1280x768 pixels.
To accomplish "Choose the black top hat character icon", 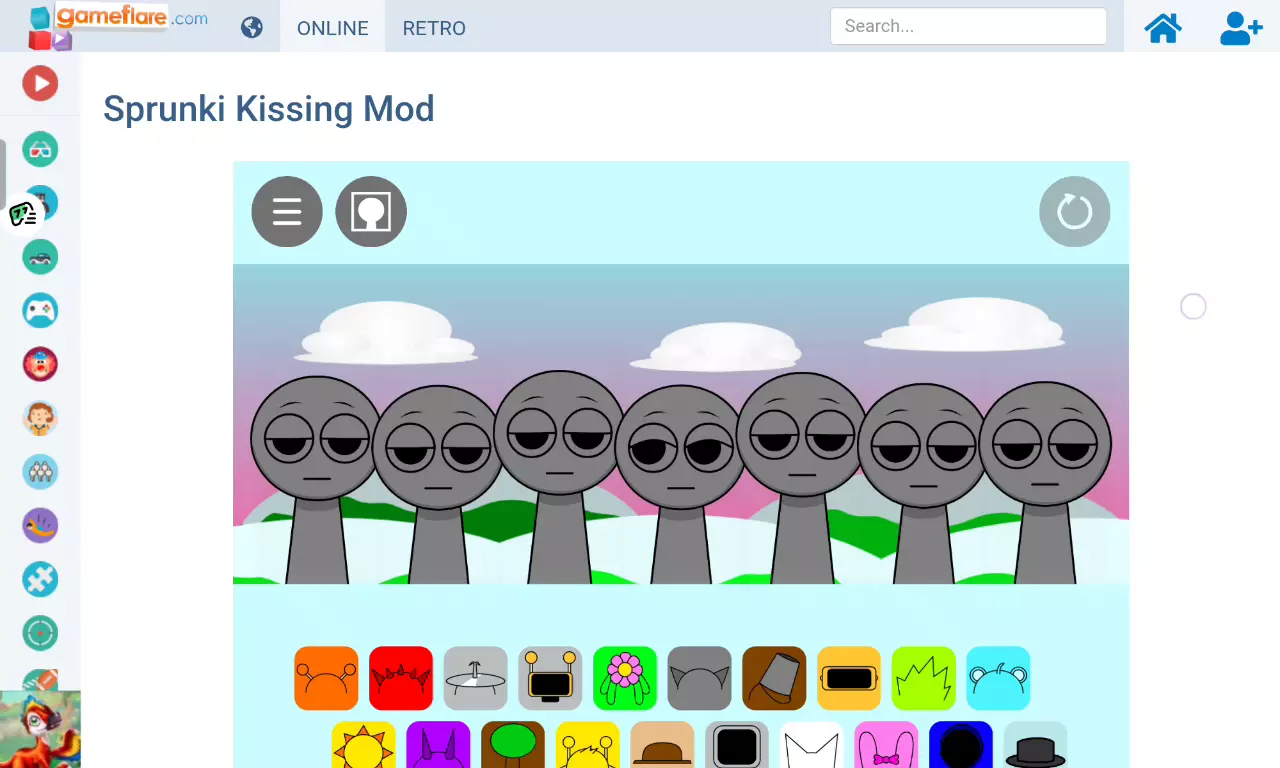I will tap(1036, 745).
